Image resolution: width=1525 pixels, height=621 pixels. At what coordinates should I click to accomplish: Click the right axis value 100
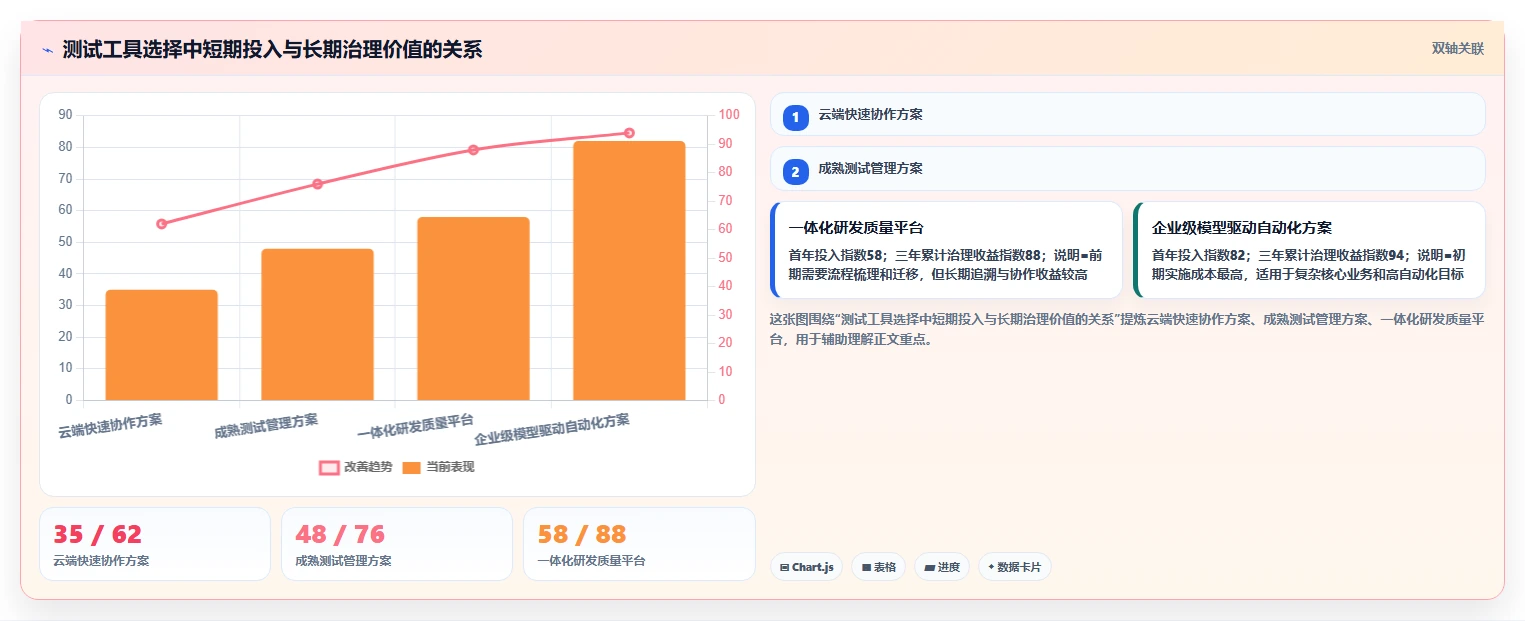(x=729, y=115)
